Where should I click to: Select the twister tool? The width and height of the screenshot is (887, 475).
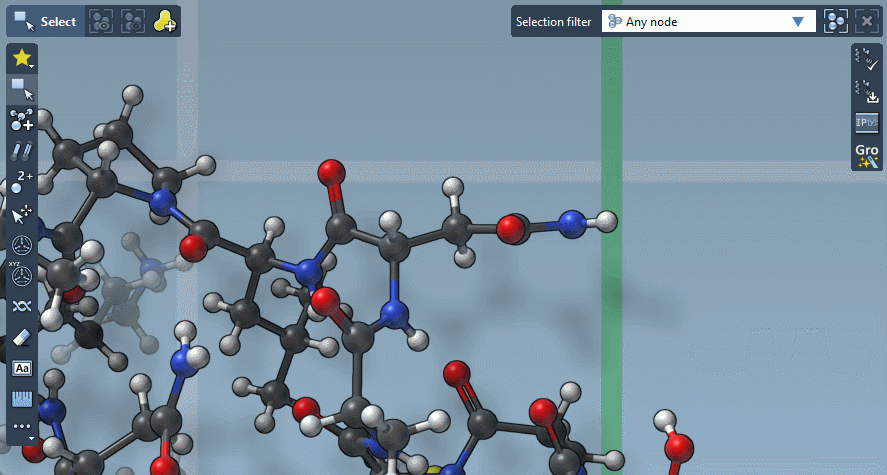click(22, 305)
